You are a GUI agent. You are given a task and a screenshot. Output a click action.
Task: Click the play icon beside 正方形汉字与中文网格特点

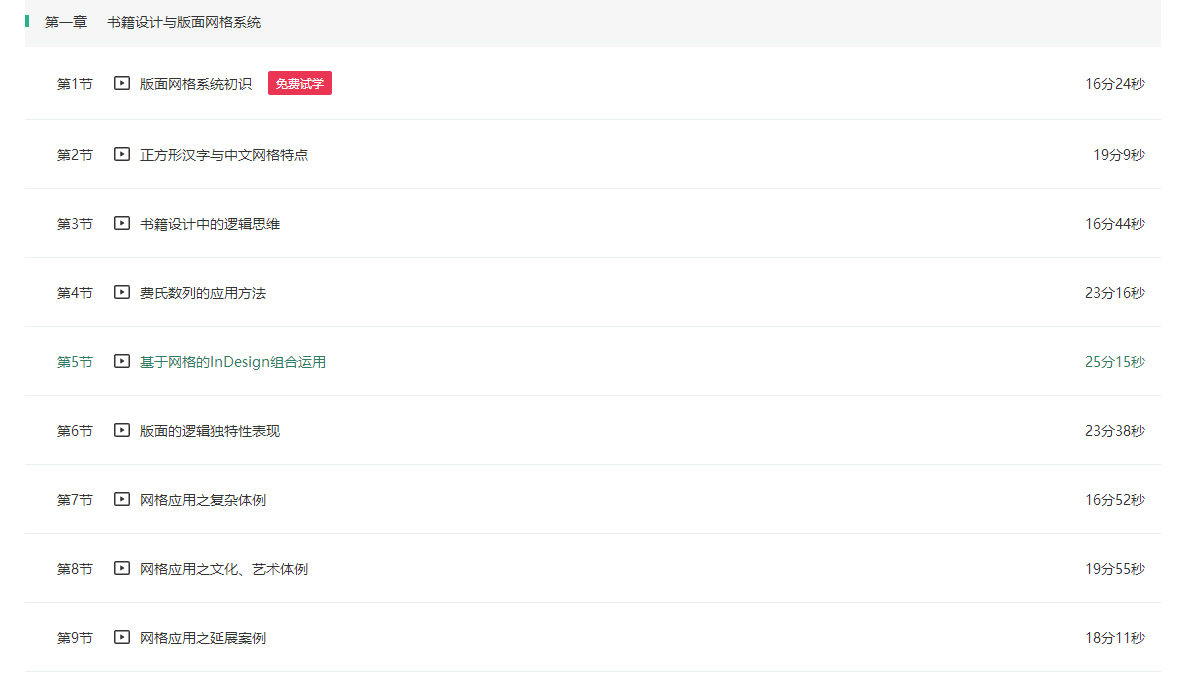(122, 155)
